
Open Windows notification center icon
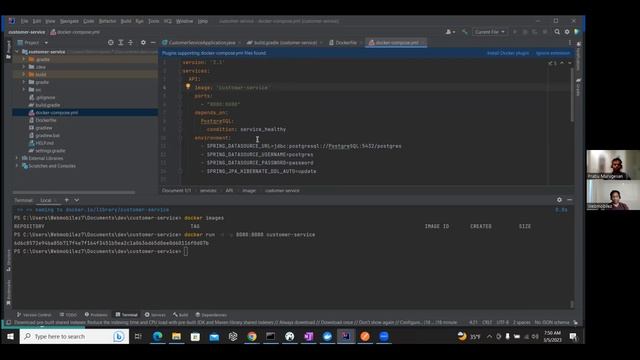point(573,336)
